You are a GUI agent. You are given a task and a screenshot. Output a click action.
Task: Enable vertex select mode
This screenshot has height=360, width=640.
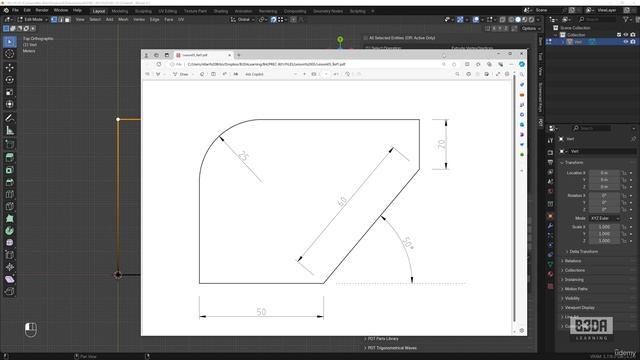coord(54,19)
